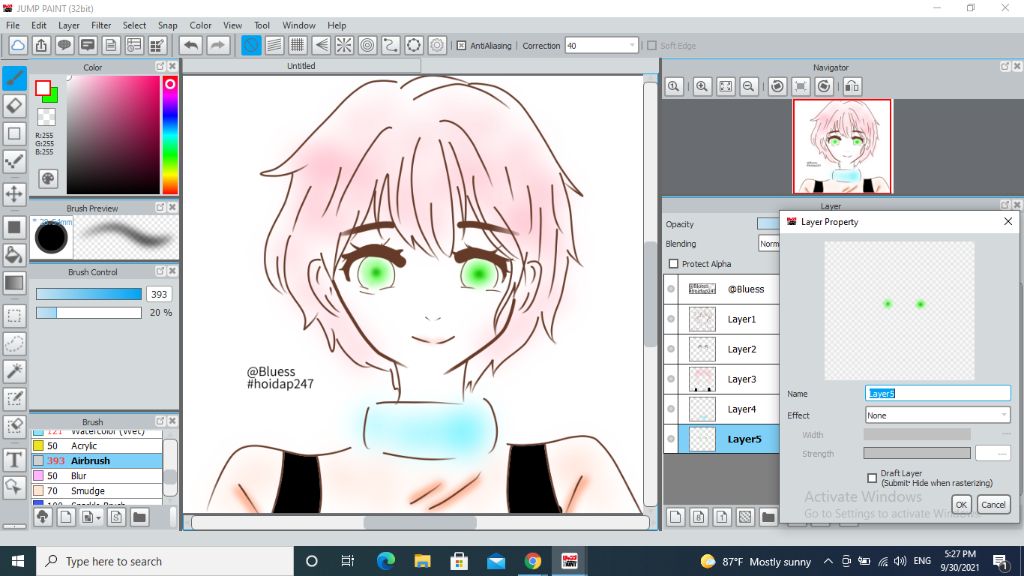The image size is (1024, 576).
Task: Open brush panel add-brush dropdown arrow
Action: click(99, 518)
